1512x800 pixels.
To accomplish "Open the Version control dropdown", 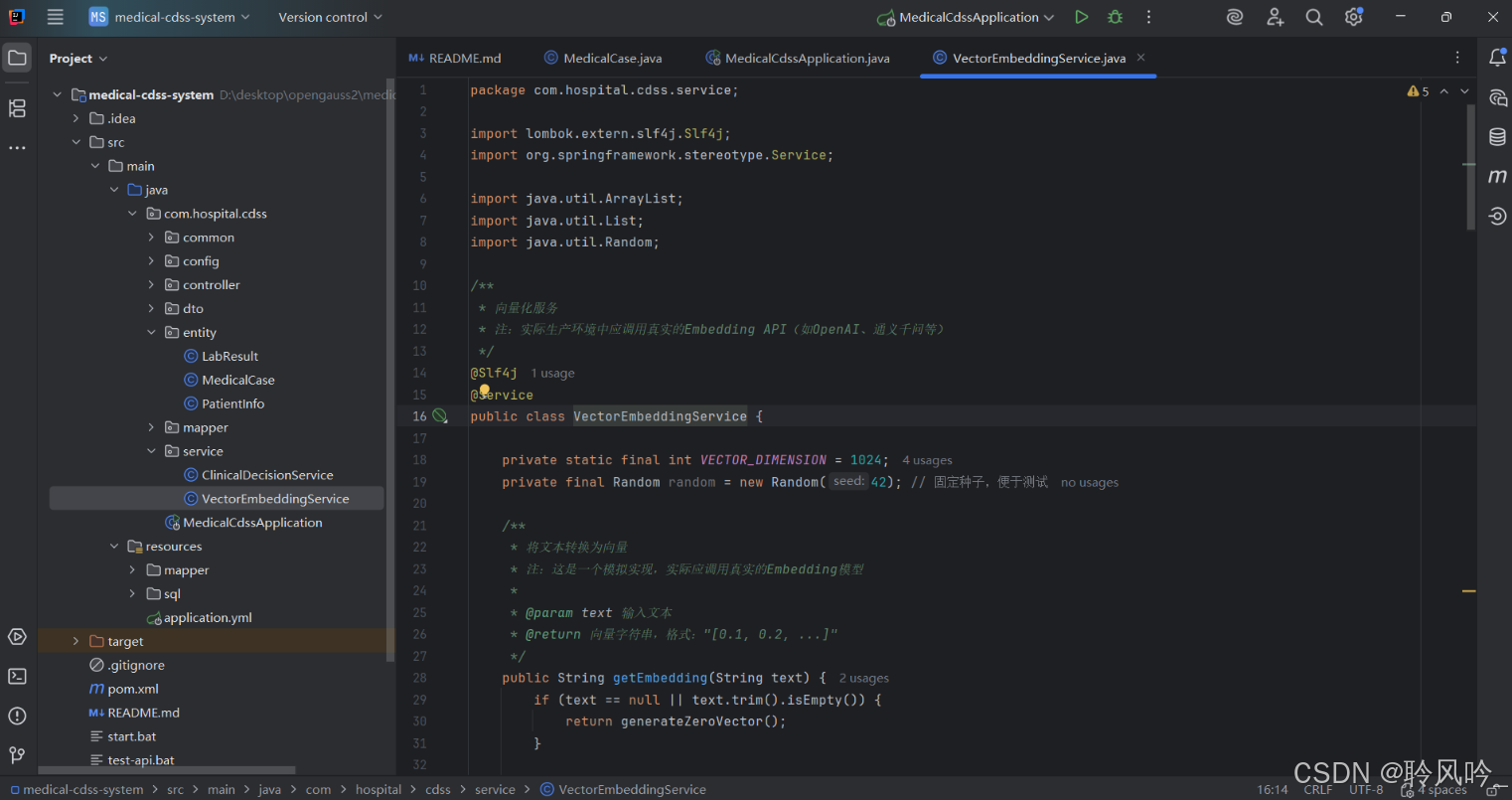I will [x=330, y=17].
